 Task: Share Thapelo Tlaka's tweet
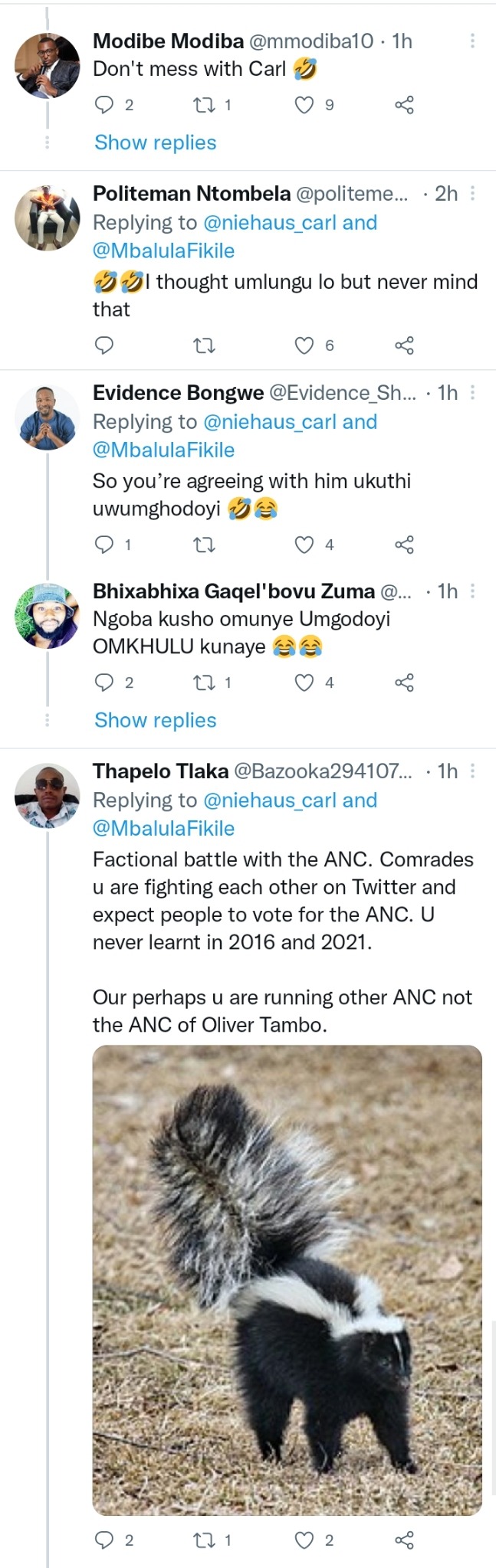tap(404, 1540)
